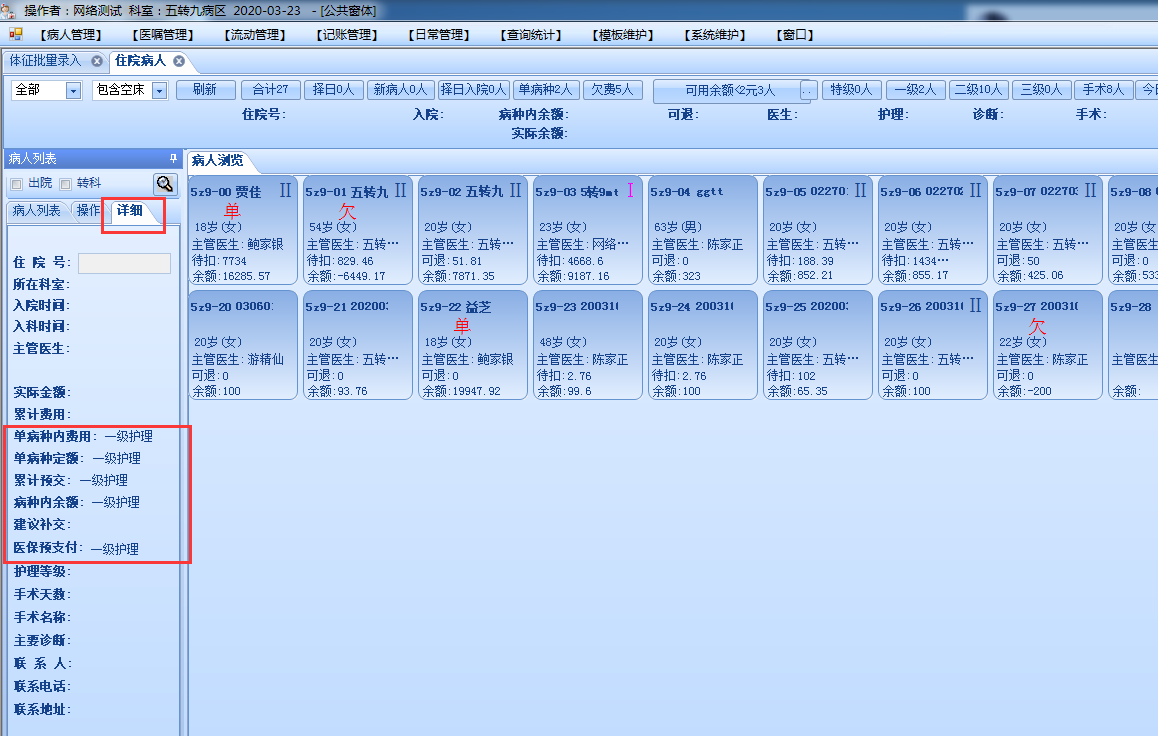Close the 住院病人 tab
Screen dimensions: 1158x736
(179, 61)
